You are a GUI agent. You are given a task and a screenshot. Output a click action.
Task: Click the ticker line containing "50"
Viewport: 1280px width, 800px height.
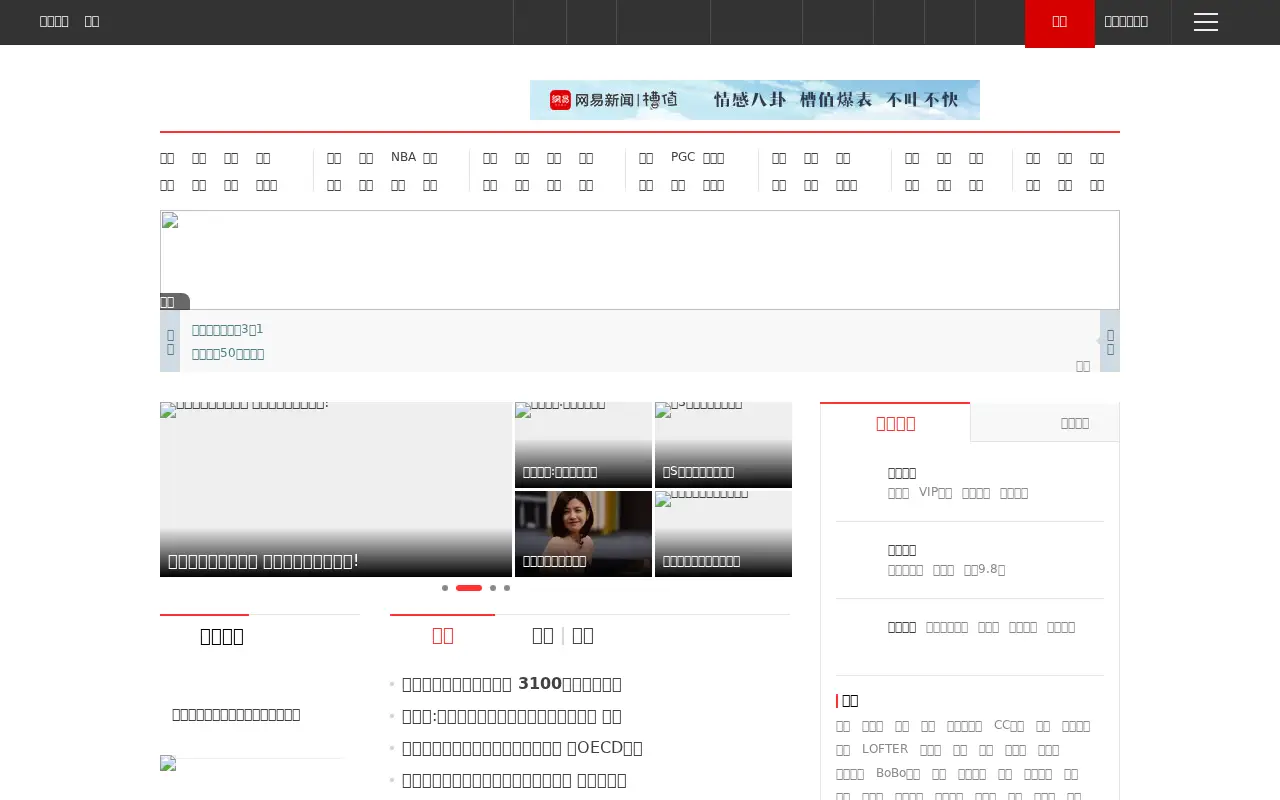(x=228, y=354)
